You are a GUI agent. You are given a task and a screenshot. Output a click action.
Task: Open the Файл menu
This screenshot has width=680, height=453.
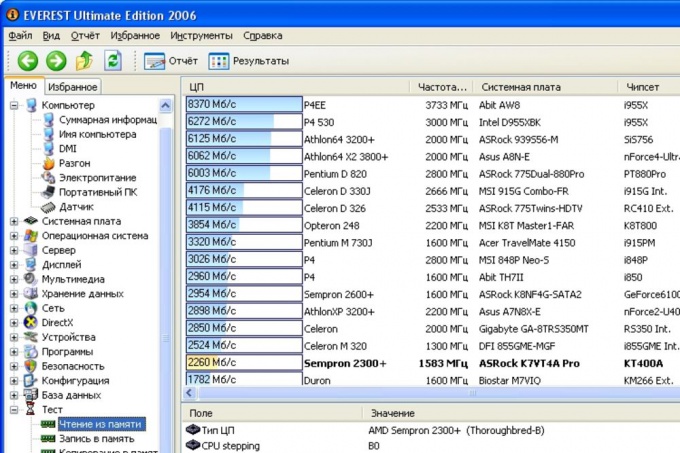[20, 36]
